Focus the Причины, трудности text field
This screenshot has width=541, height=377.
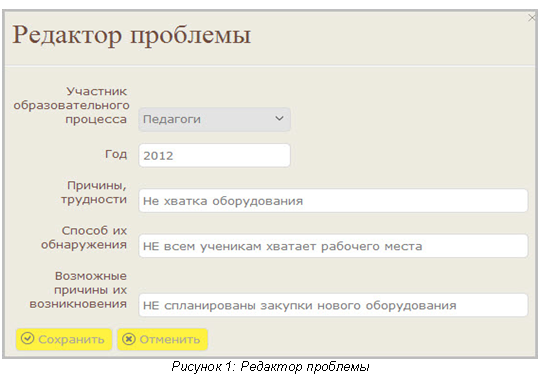[333, 201]
